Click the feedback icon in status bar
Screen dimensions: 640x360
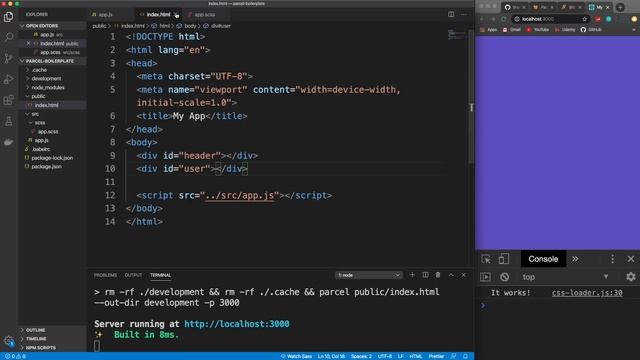(x=453, y=356)
